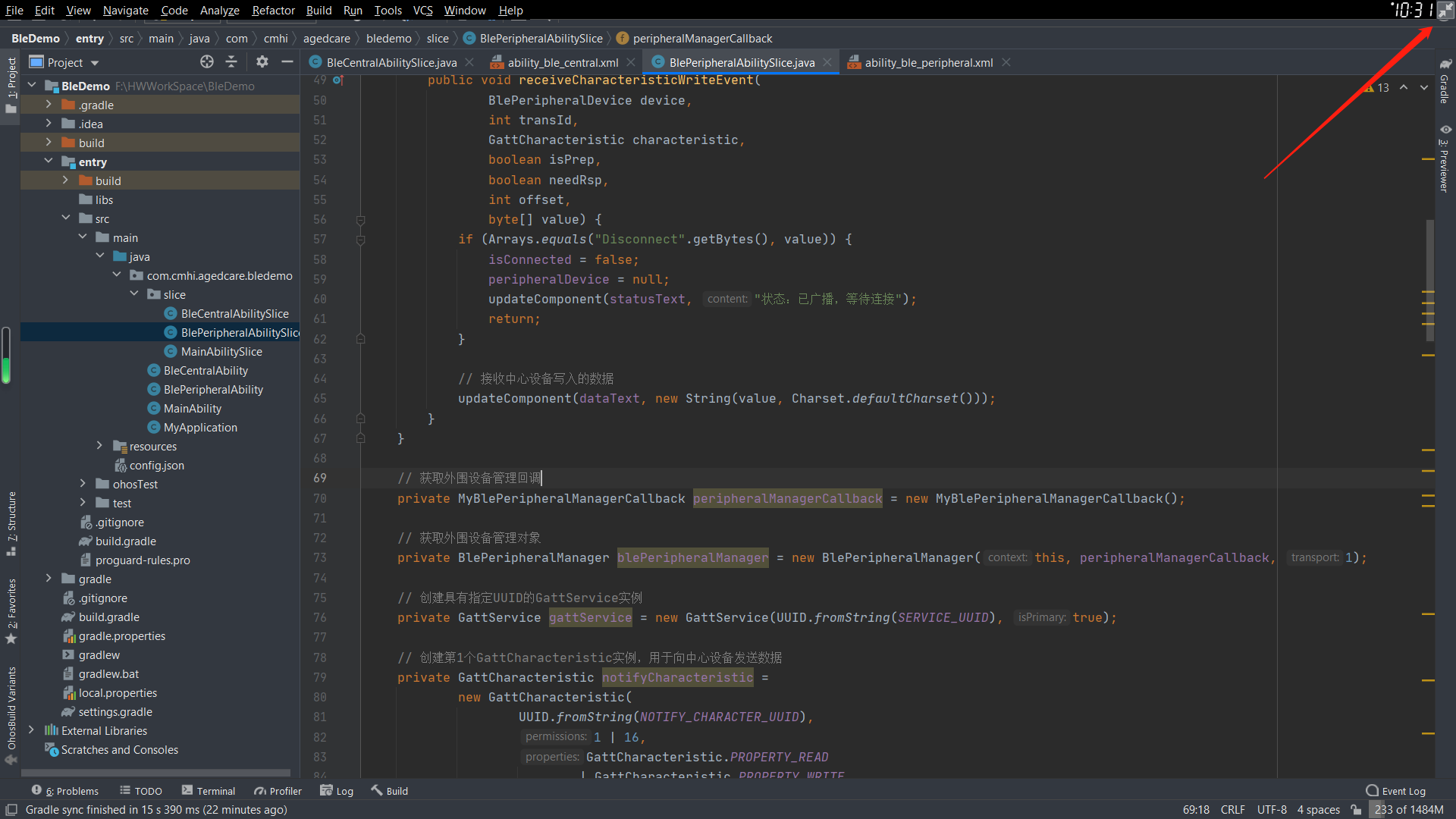Open the Structure tool window tab

11,523
